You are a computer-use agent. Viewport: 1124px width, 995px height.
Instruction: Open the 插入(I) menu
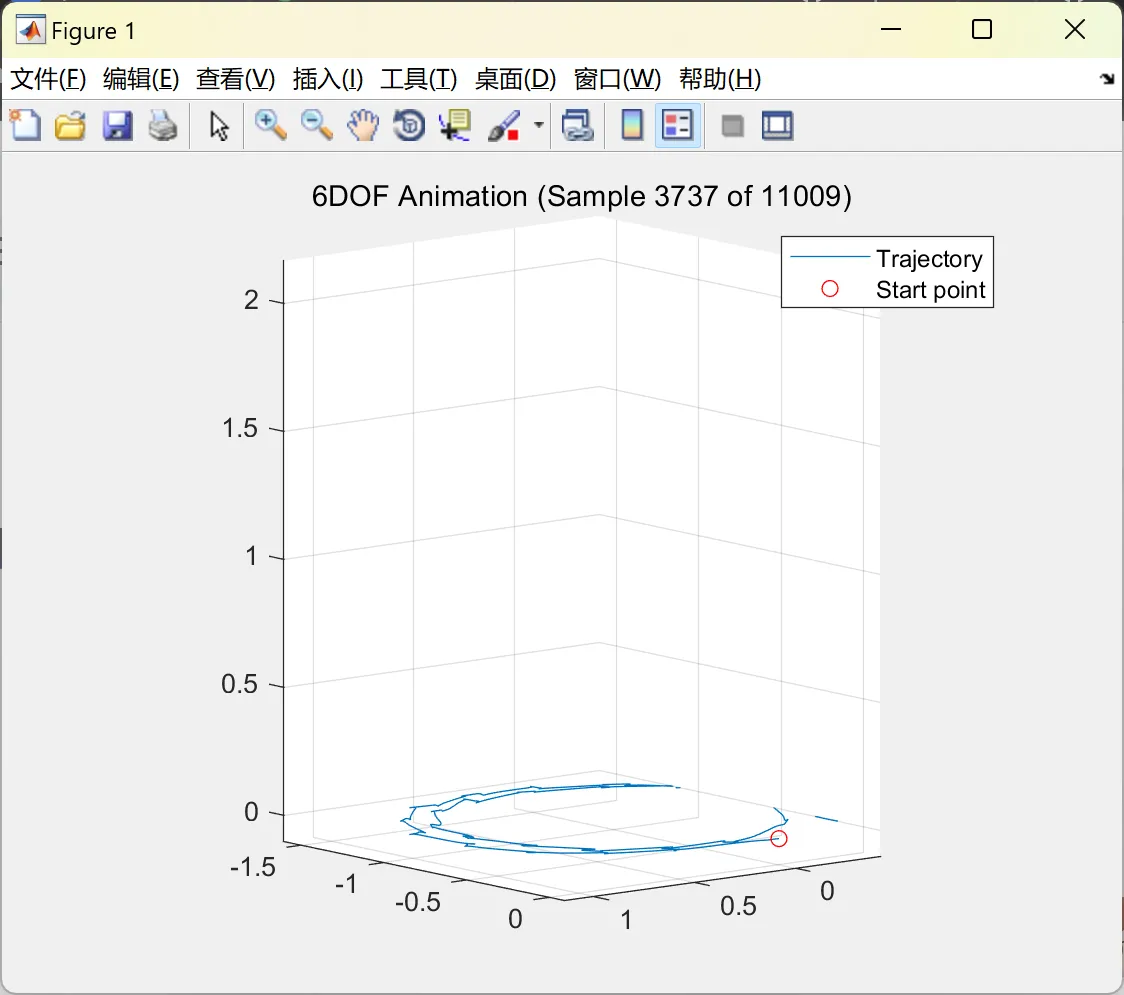click(x=328, y=79)
